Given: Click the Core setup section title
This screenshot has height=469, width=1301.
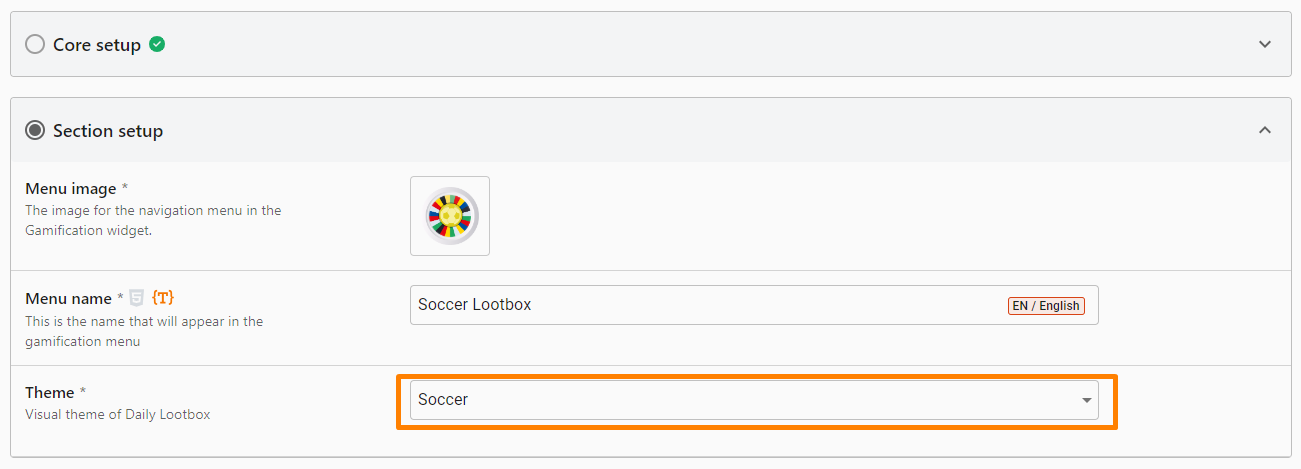Looking at the screenshot, I should (x=97, y=44).
